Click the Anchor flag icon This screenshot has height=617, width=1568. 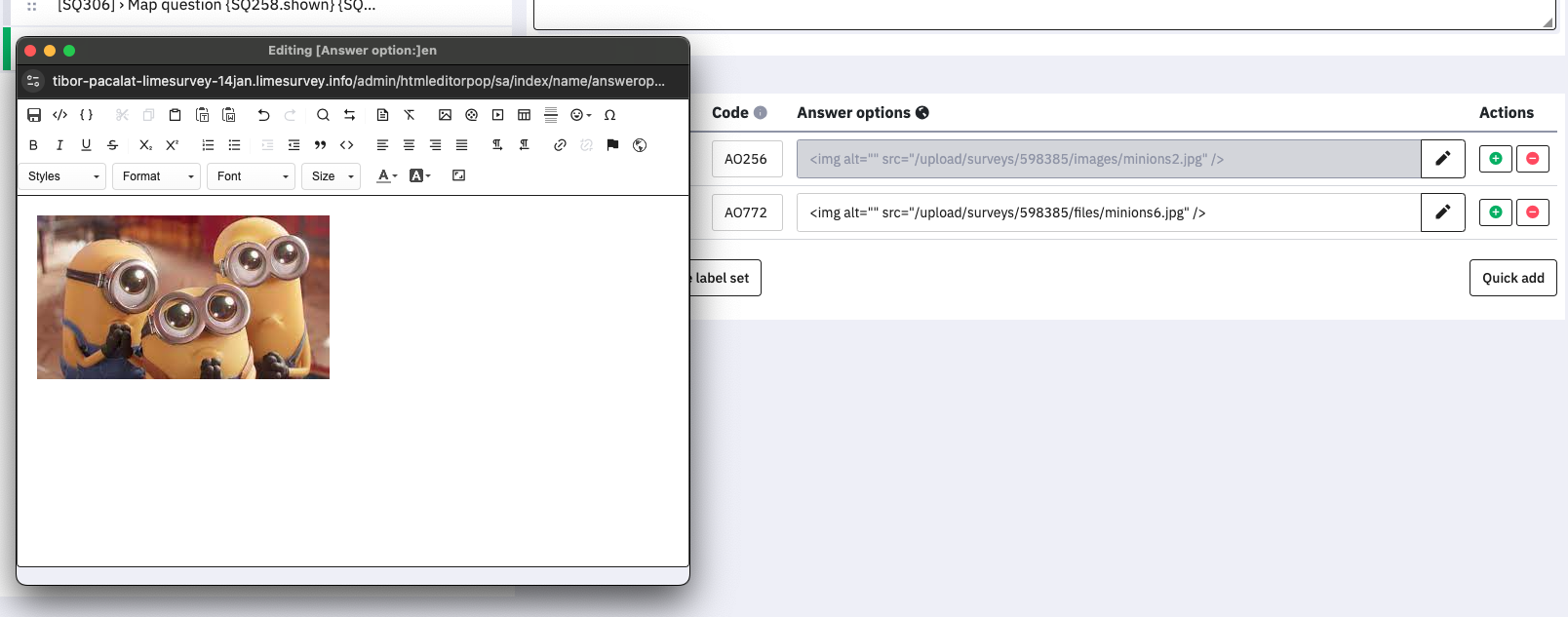(612, 145)
